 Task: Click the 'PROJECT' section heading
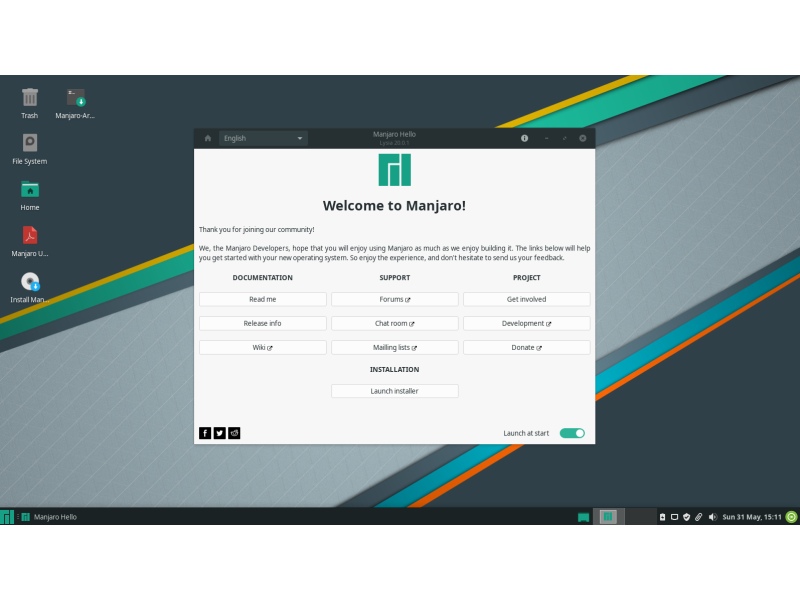527,278
